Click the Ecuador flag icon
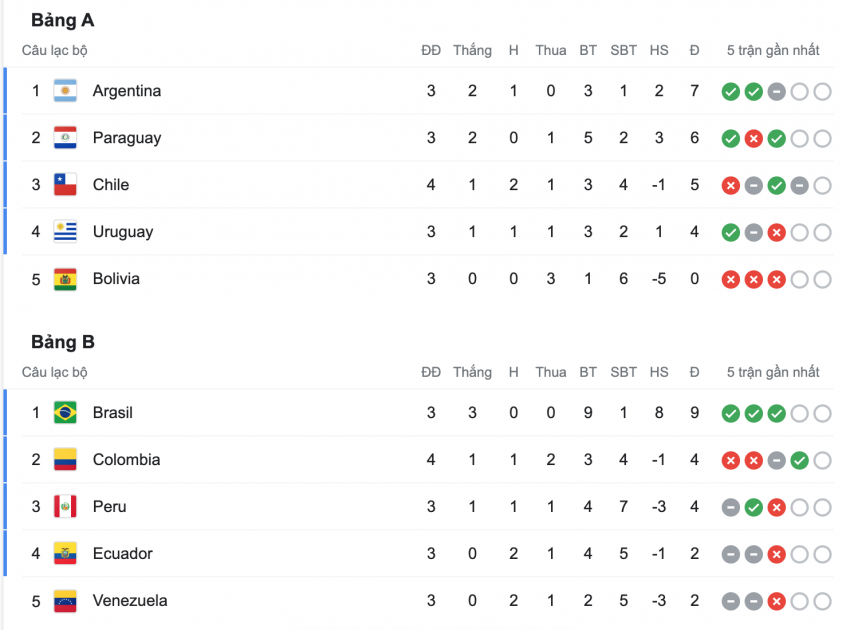 (65, 554)
